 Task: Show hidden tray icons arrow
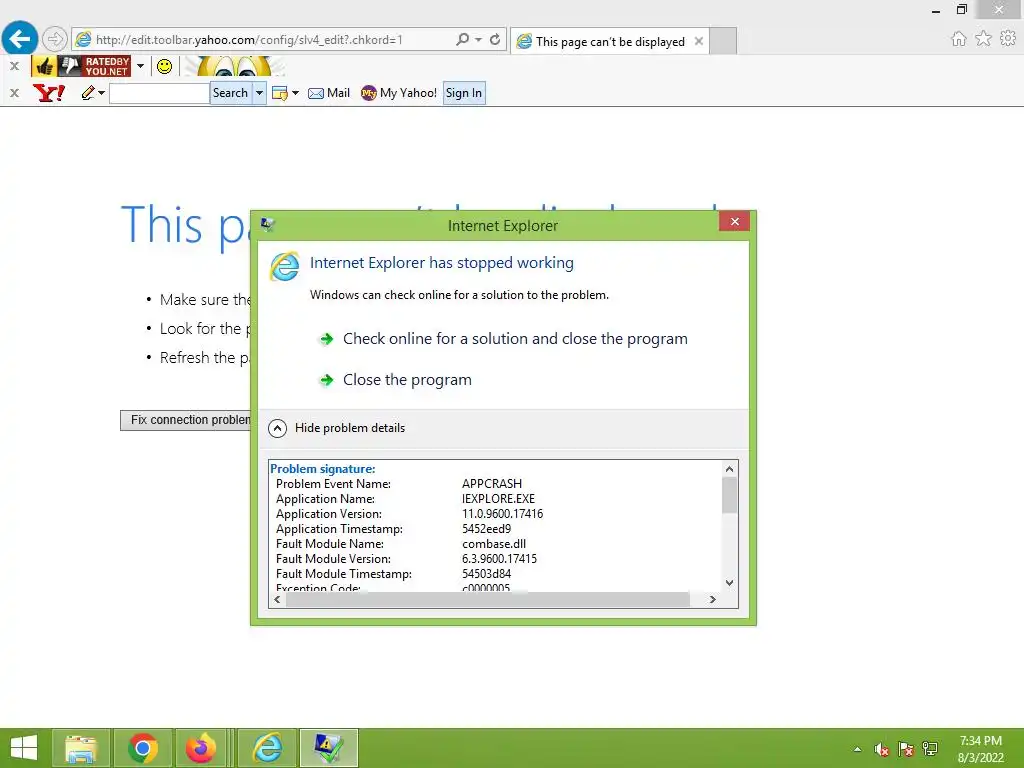click(x=857, y=749)
